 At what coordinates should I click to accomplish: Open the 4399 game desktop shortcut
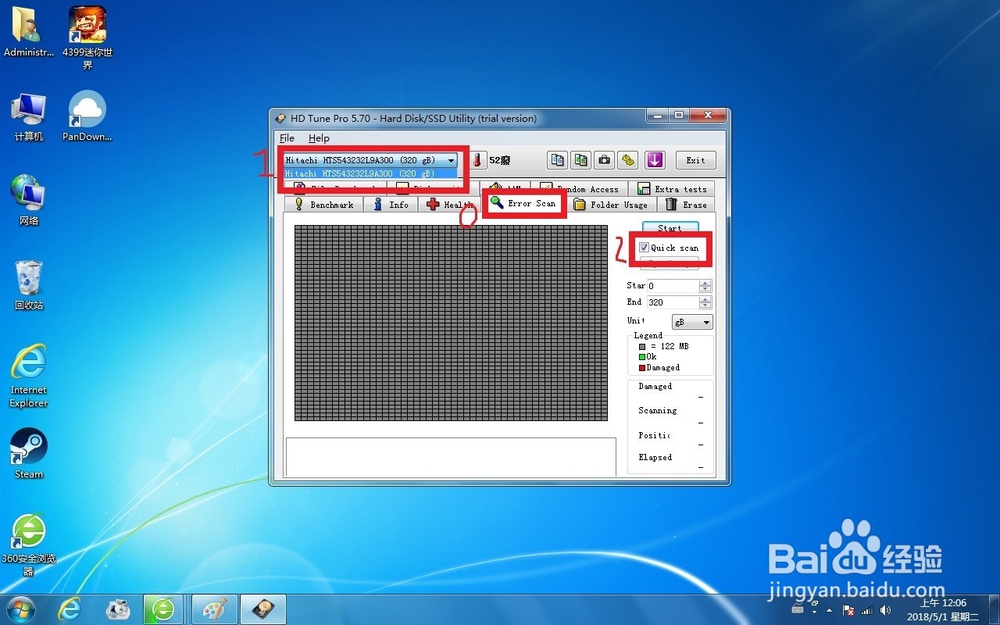click(x=87, y=37)
